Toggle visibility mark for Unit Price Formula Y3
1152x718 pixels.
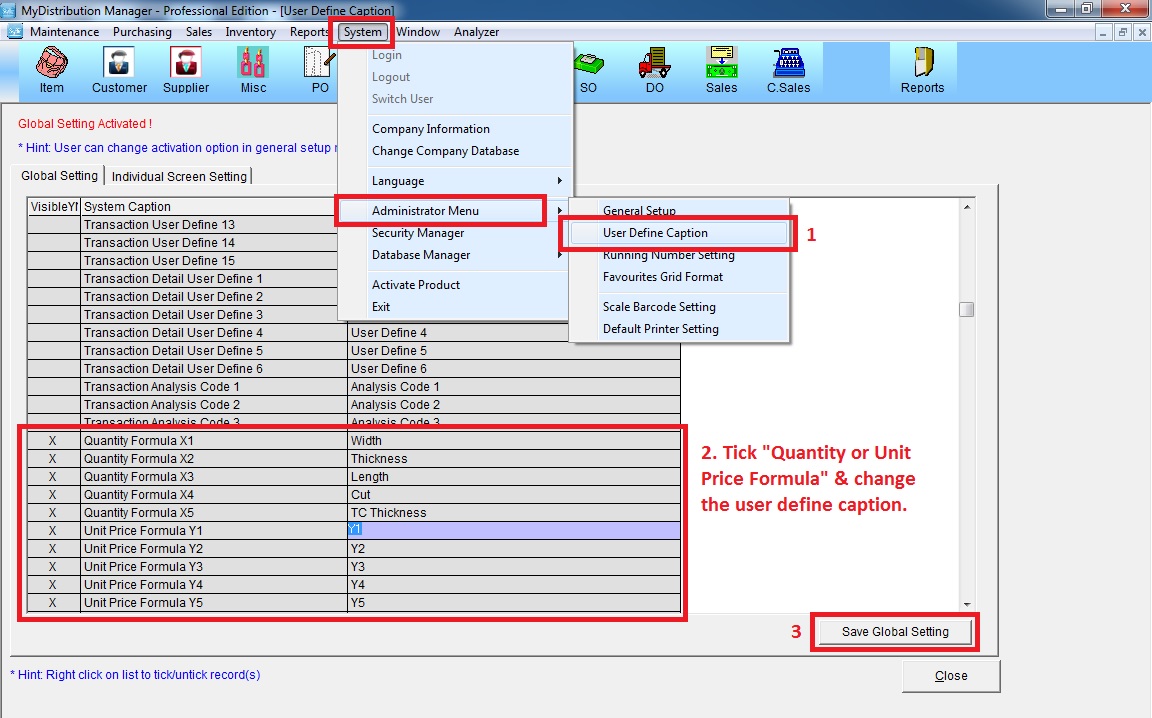point(53,567)
